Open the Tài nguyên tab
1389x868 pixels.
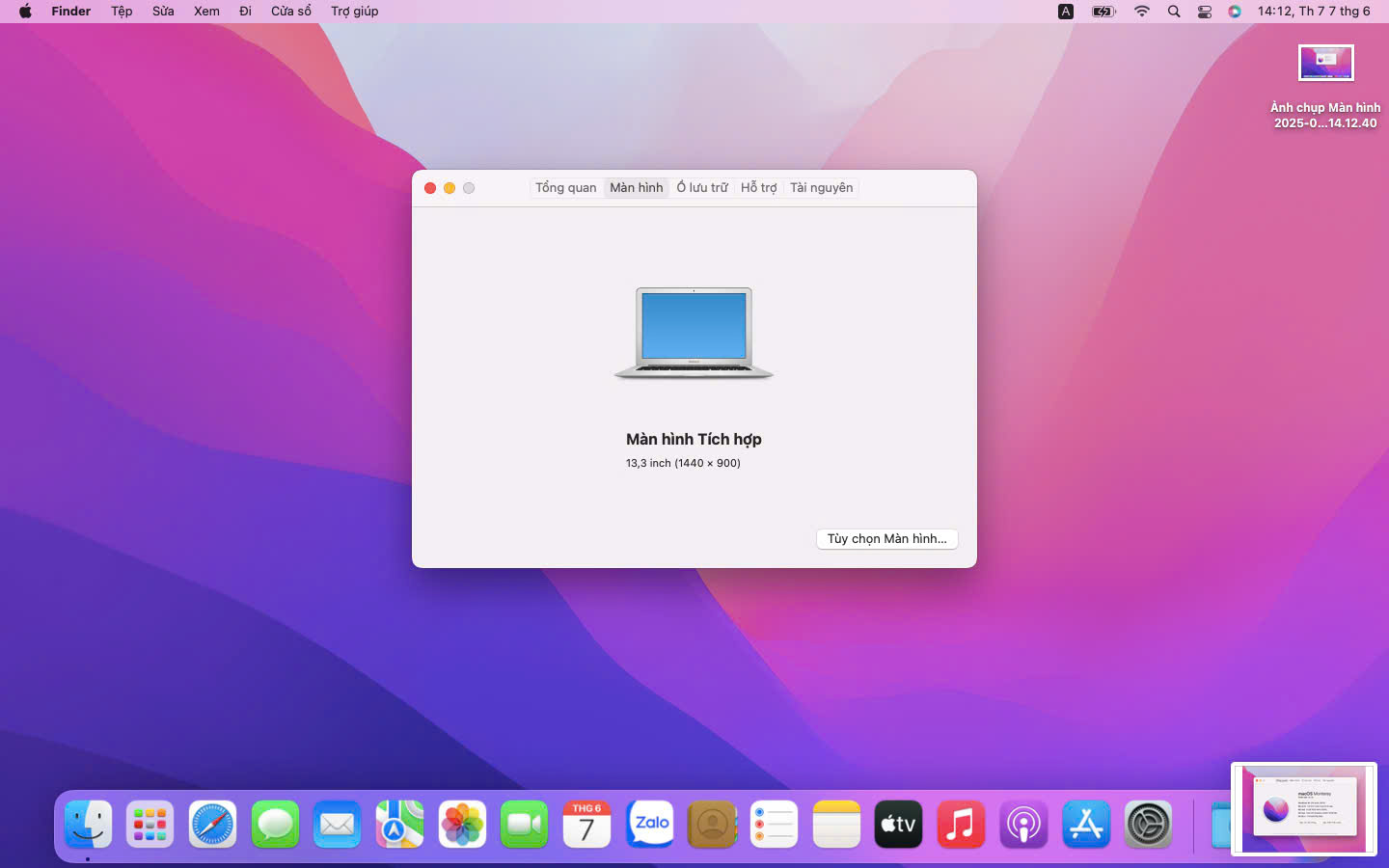pyautogui.click(x=822, y=188)
